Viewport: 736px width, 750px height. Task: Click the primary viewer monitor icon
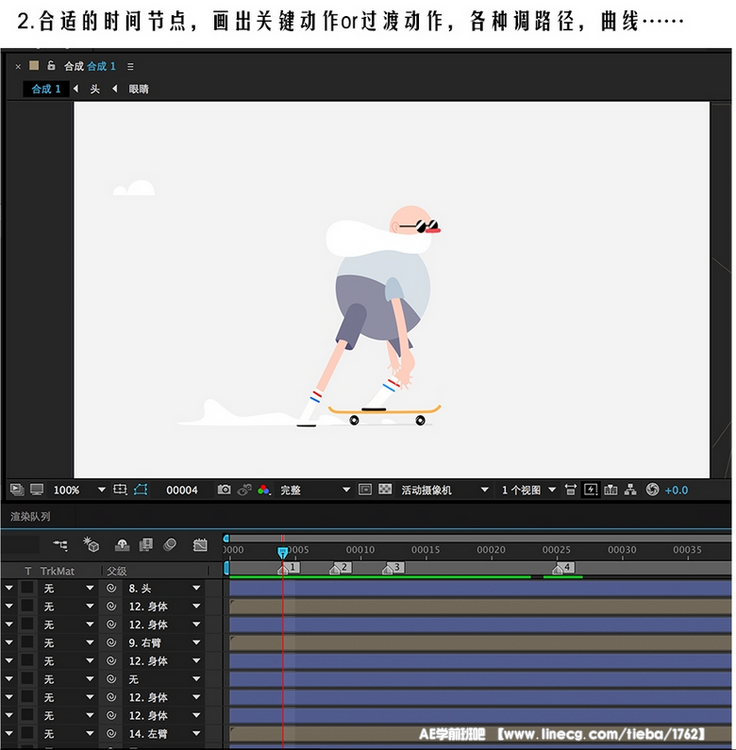click(x=37, y=489)
